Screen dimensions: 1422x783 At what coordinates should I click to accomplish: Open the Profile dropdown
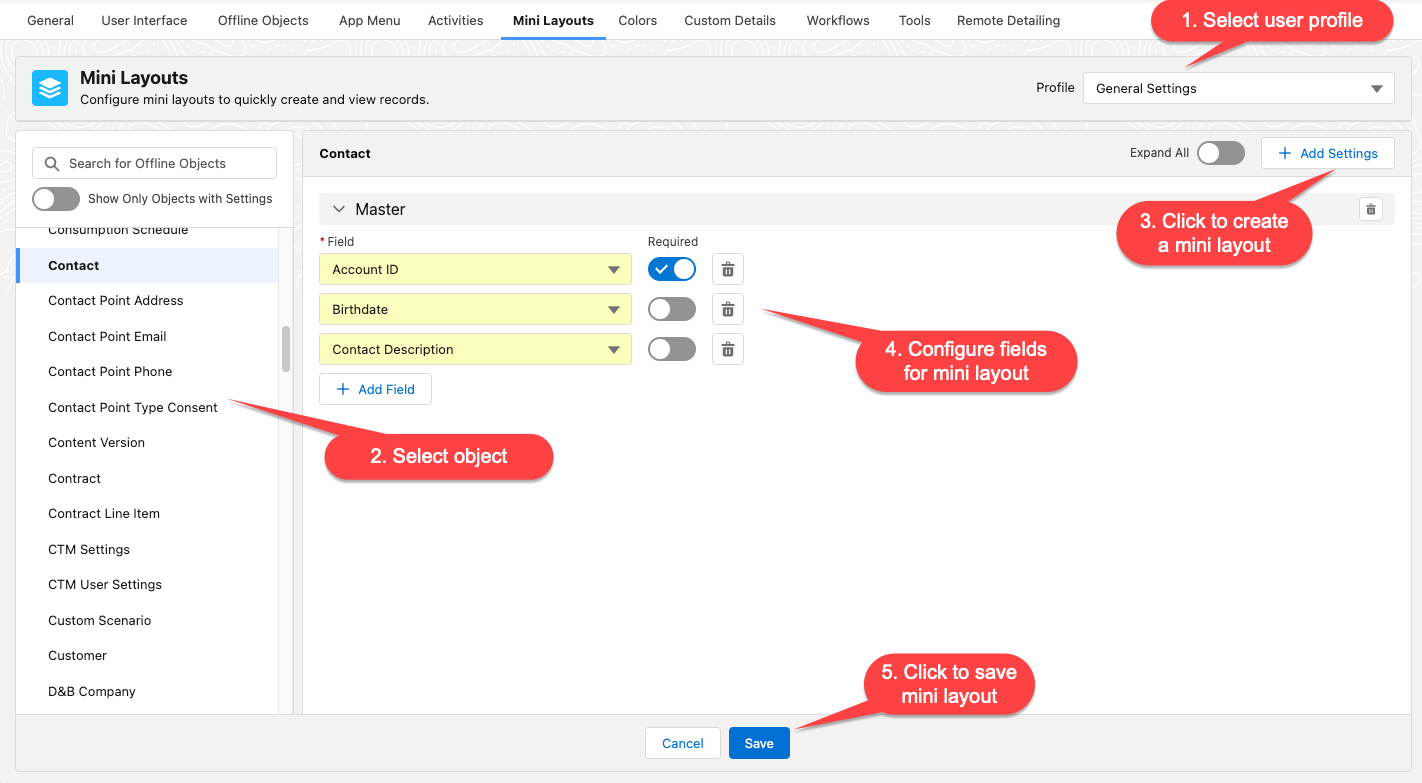tap(1238, 88)
